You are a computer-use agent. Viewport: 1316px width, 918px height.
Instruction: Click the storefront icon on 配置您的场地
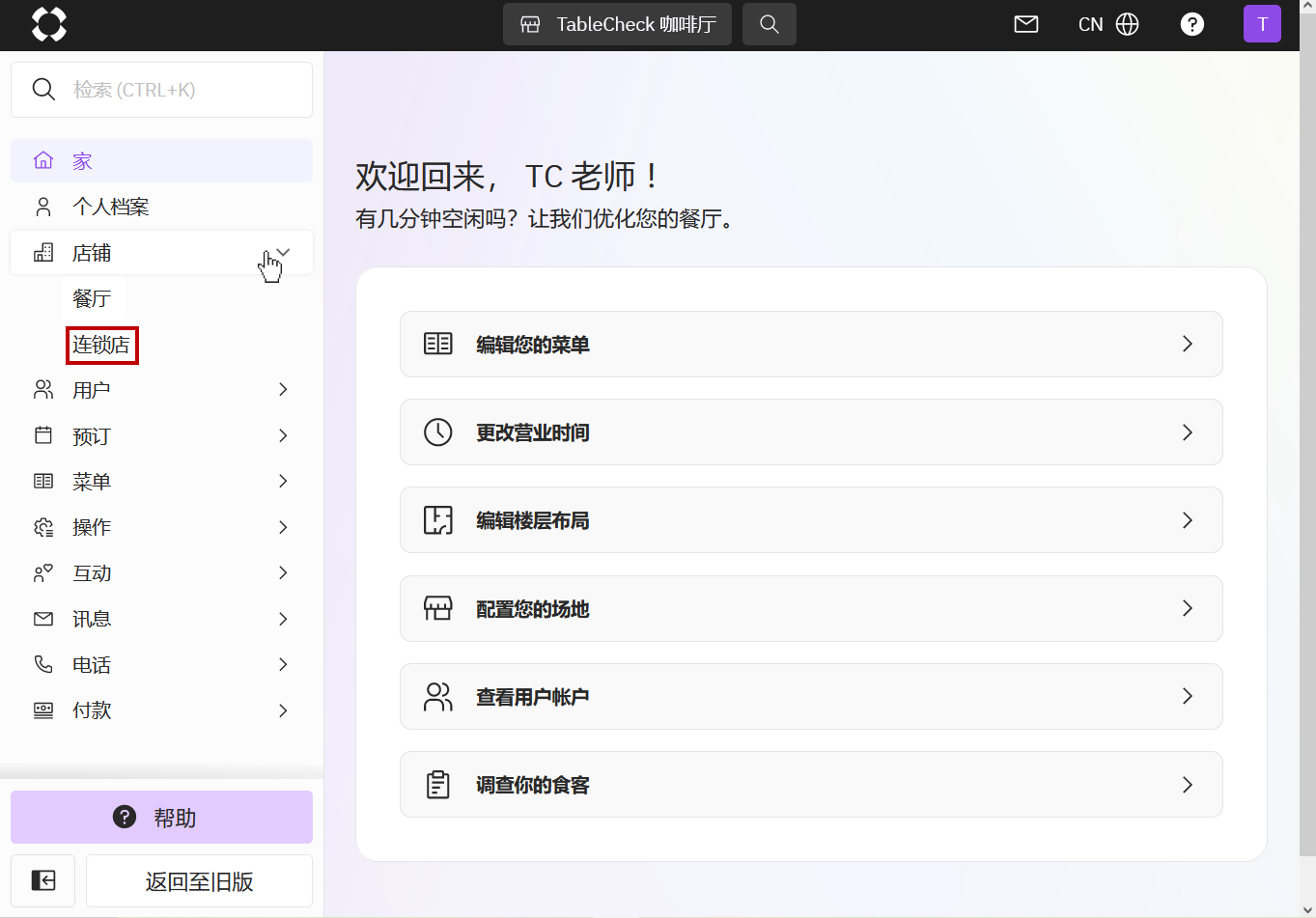(438, 608)
